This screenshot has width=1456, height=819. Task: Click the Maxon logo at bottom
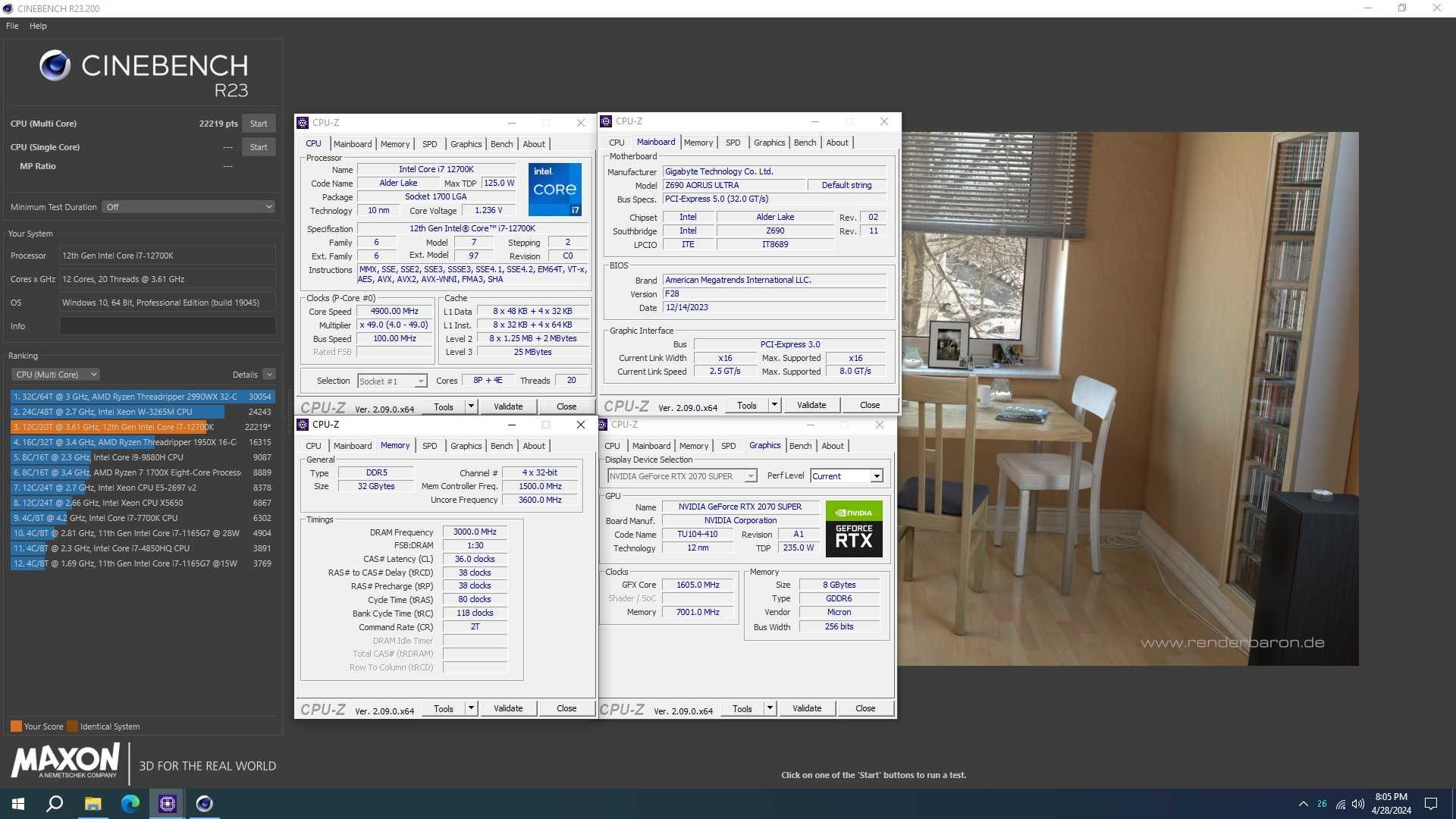coord(65,761)
